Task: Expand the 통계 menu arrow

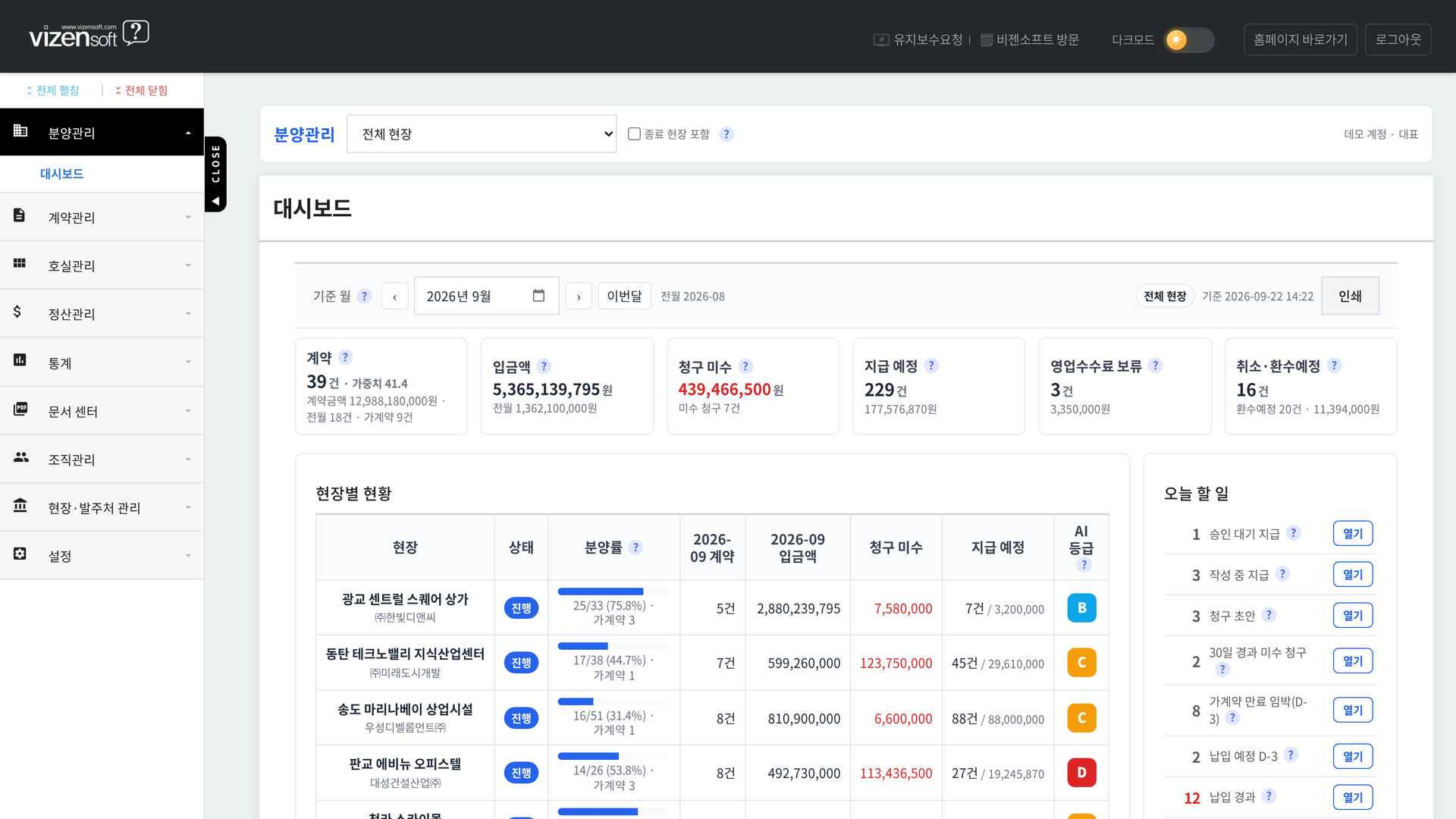Action: click(x=188, y=362)
